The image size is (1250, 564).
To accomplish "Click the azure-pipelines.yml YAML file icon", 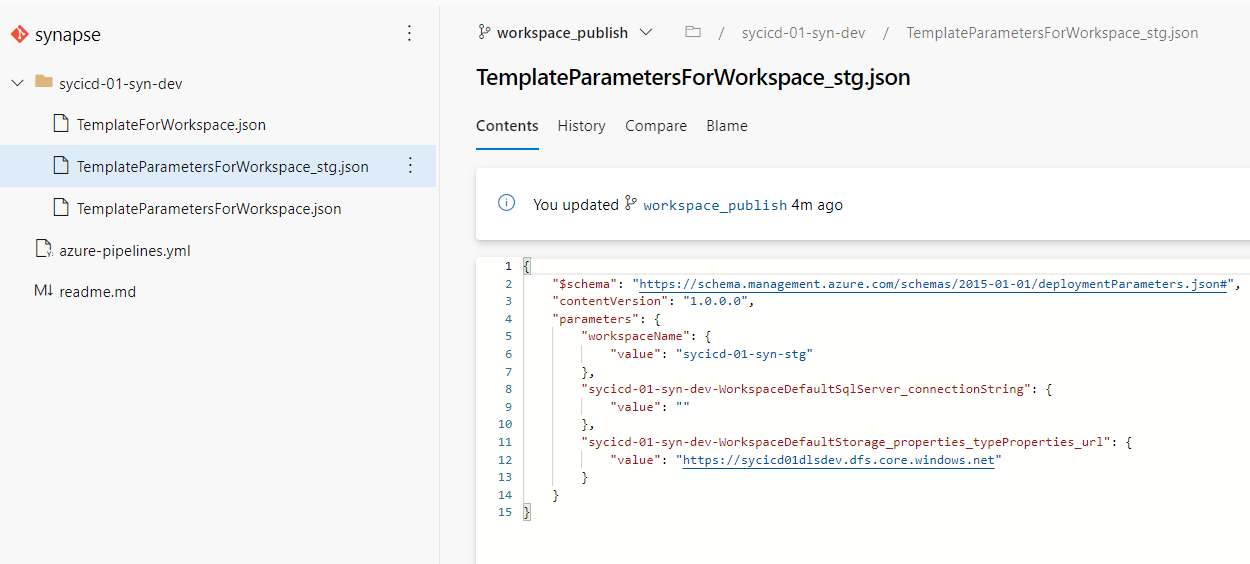I will (43, 250).
